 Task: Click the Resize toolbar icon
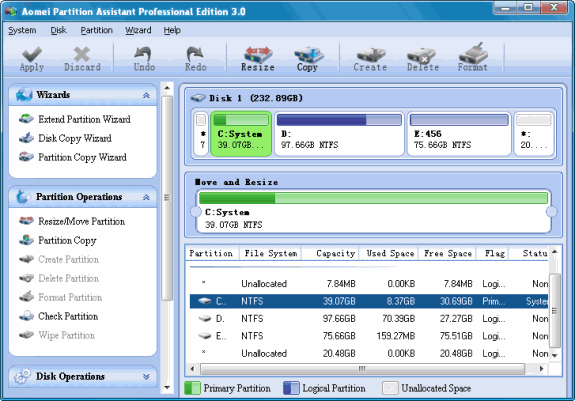(x=258, y=55)
